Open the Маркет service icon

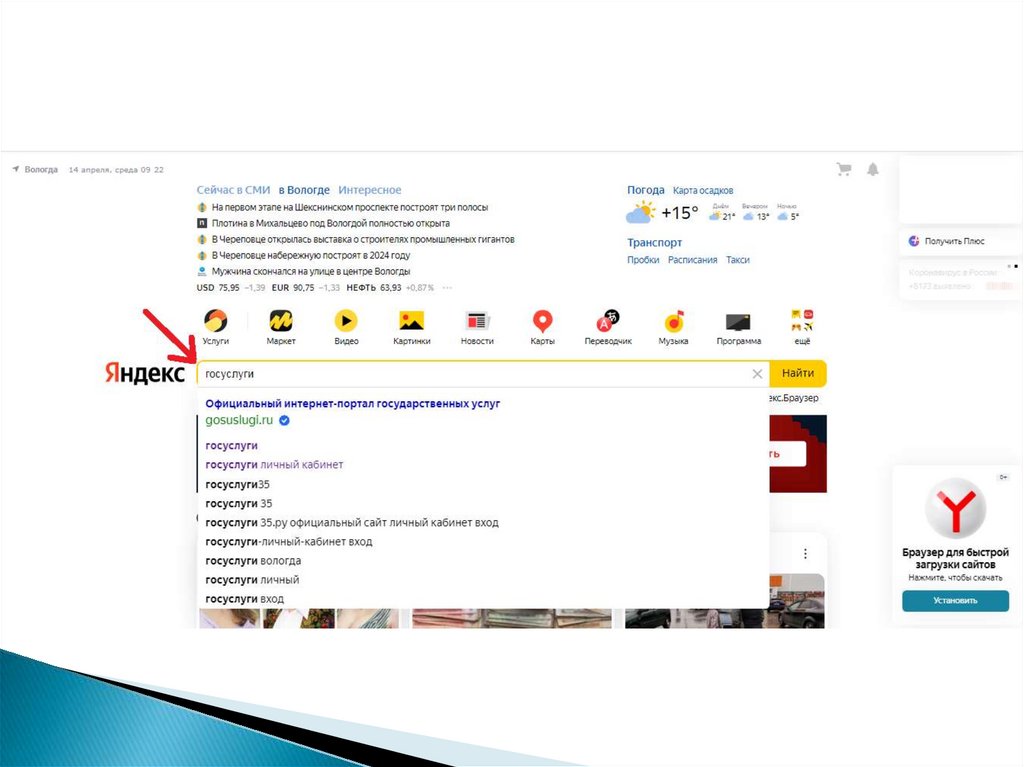coord(281,321)
